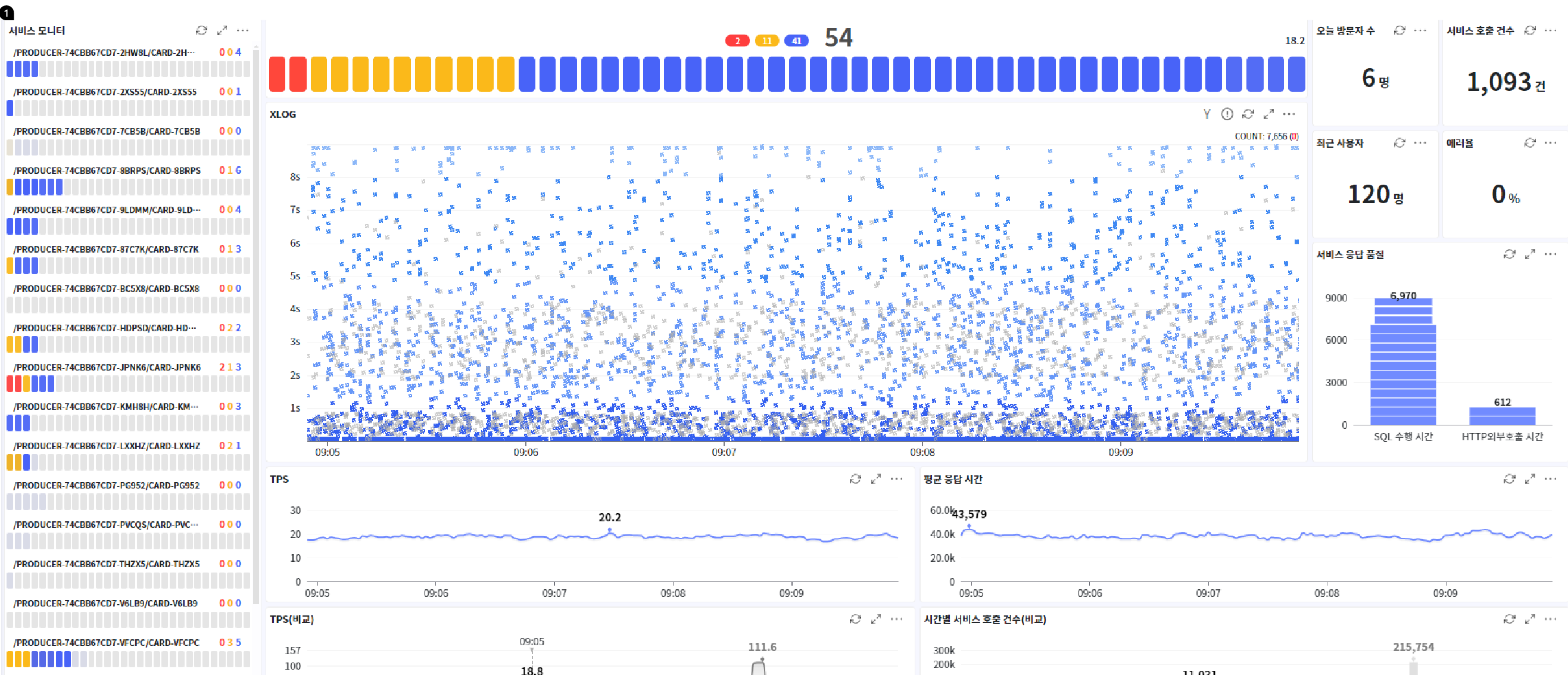Click the SQL 수행 시간 bar
The image size is (1568, 675).
[1402, 366]
